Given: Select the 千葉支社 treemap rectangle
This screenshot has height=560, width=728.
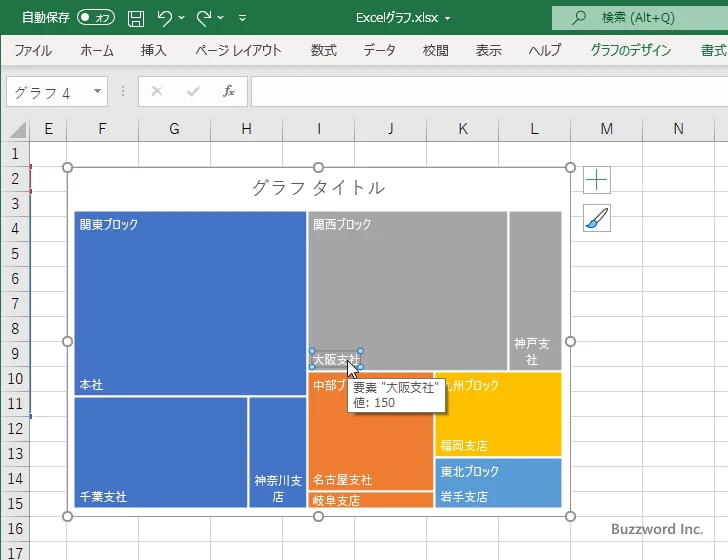Looking at the screenshot, I should pyautogui.click(x=161, y=452).
